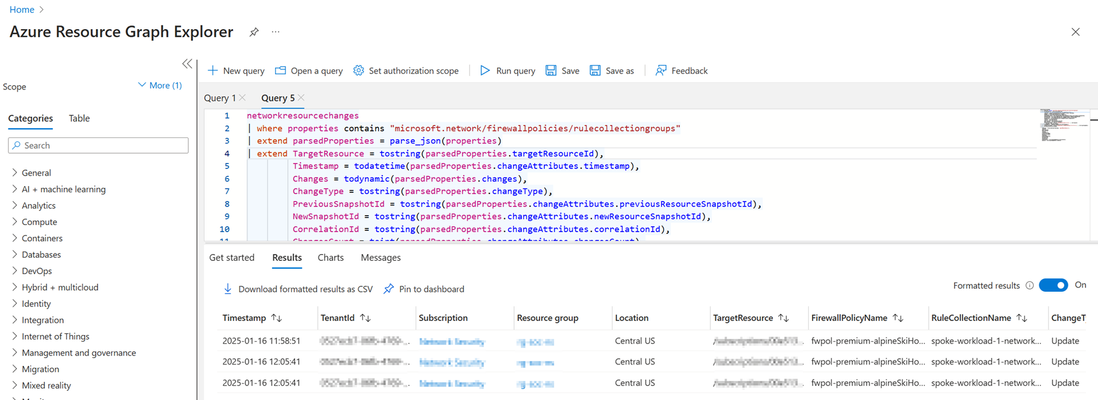
Task: Open Feedback from the toolbar
Action: pyautogui.click(x=681, y=71)
